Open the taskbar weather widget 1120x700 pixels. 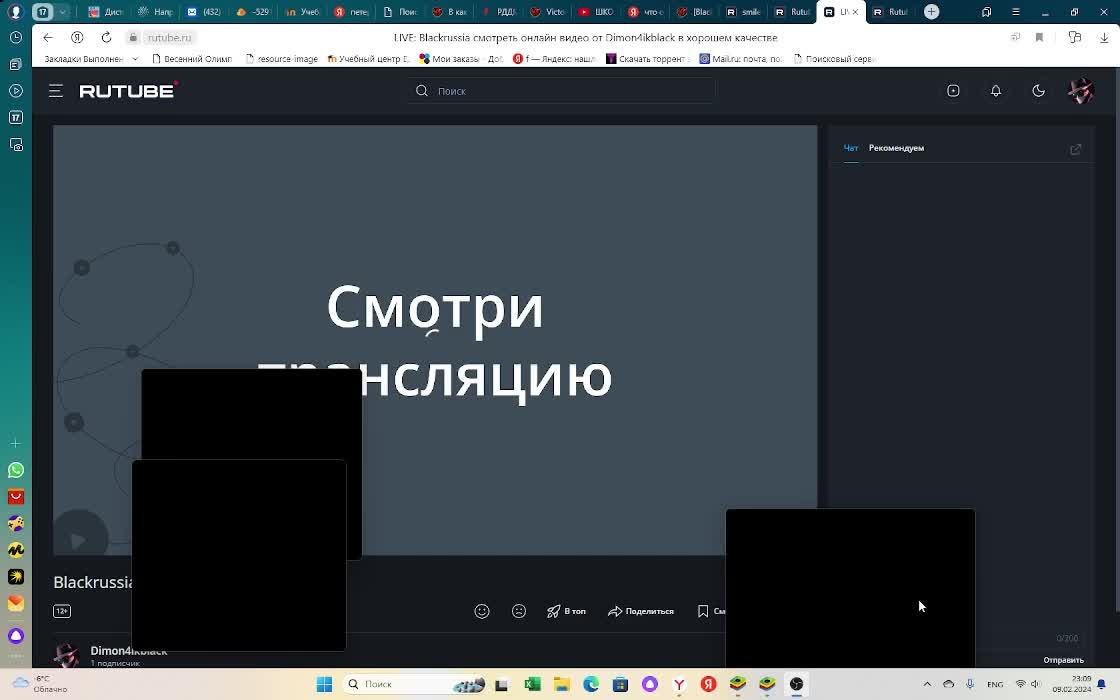click(x=40, y=684)
